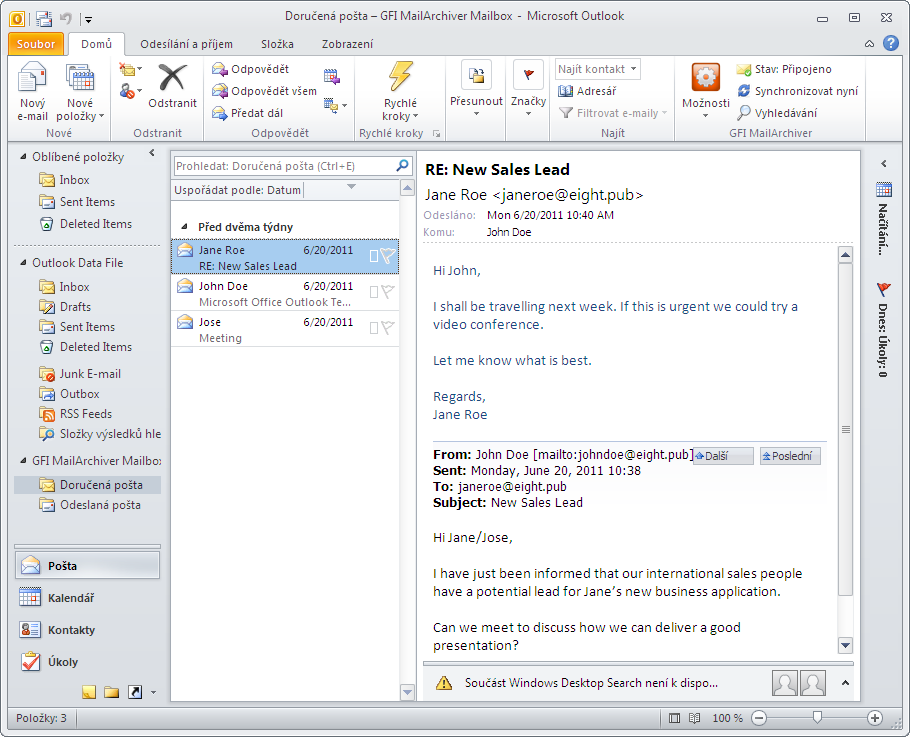Toggle category box on John Doe message
The width and height of the screenshot is (910, 737).
[x=374, y=291]
